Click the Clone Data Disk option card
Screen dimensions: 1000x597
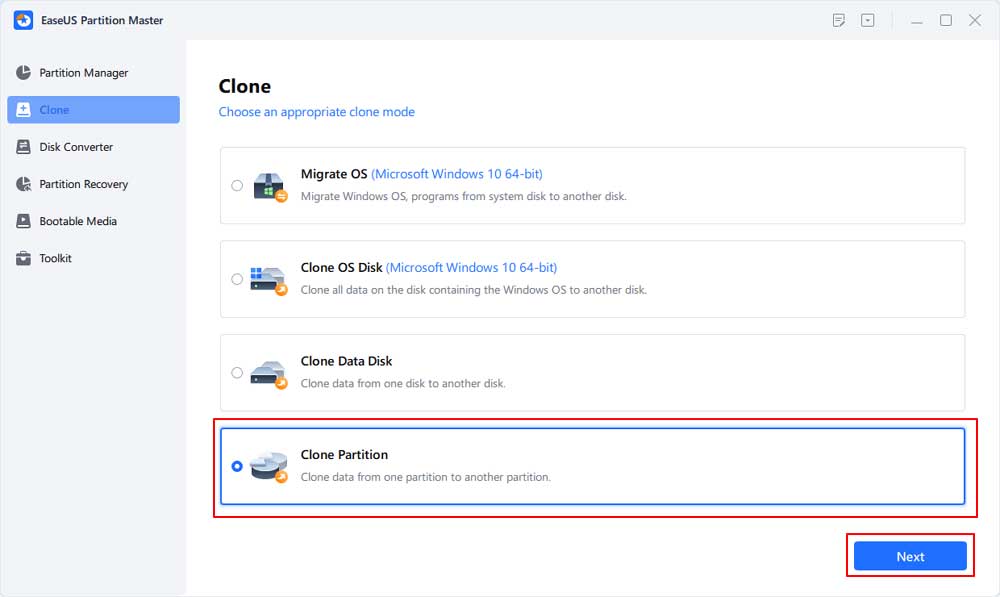pos(592,372)
